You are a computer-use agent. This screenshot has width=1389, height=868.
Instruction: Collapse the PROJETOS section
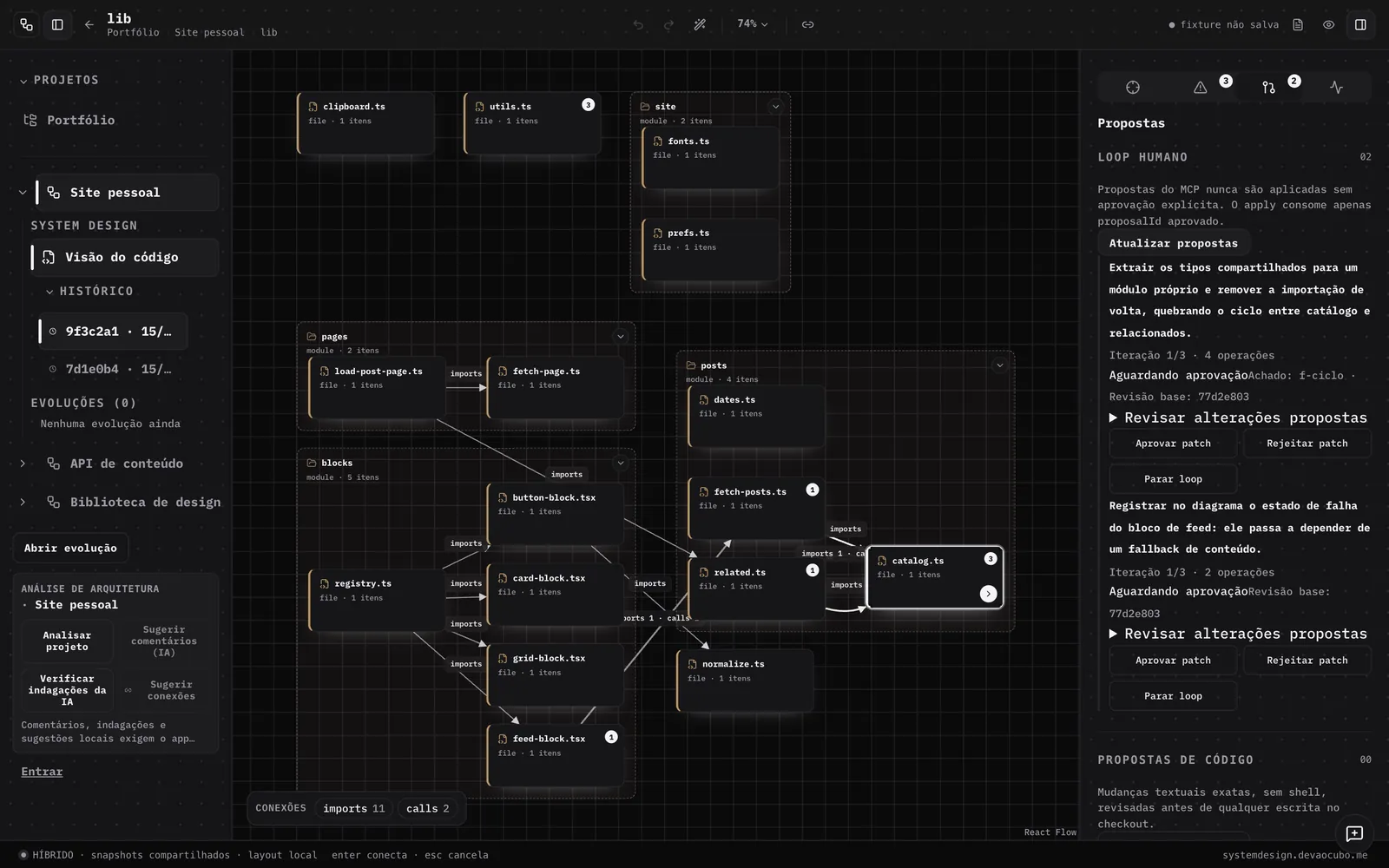pyautogui.click(x=23, y=81)
